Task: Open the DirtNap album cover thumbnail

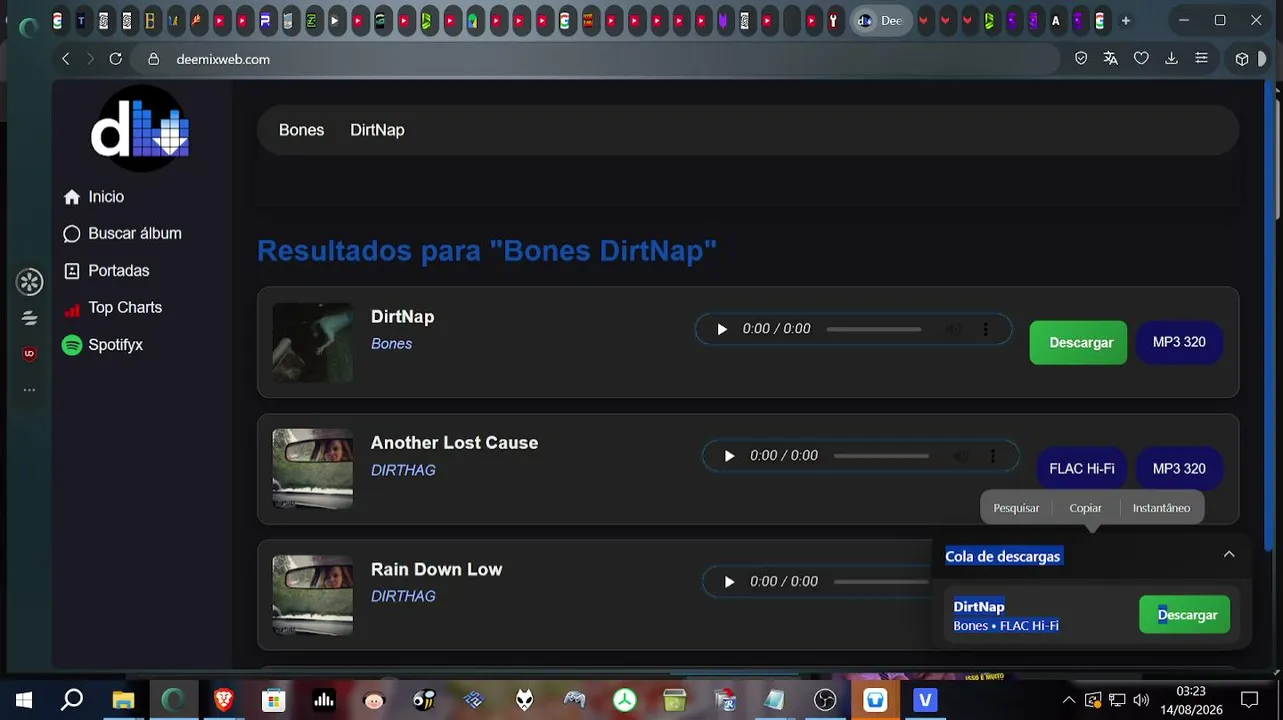Action: [313, 343]
